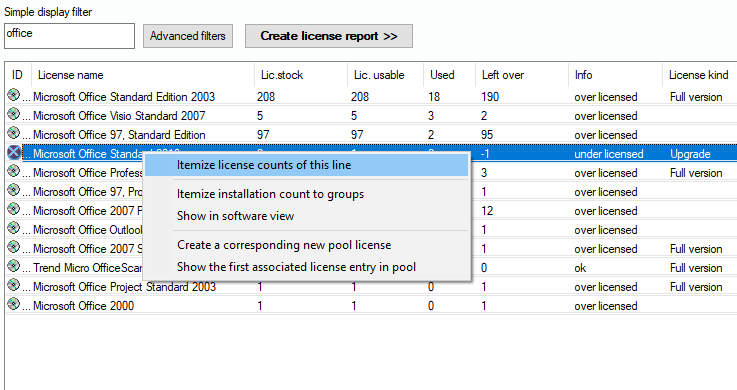Click the license icon of Microsoft Office Visio Standard 2007
This screenshot has height=390, width=737.
(x=14, y=114)
